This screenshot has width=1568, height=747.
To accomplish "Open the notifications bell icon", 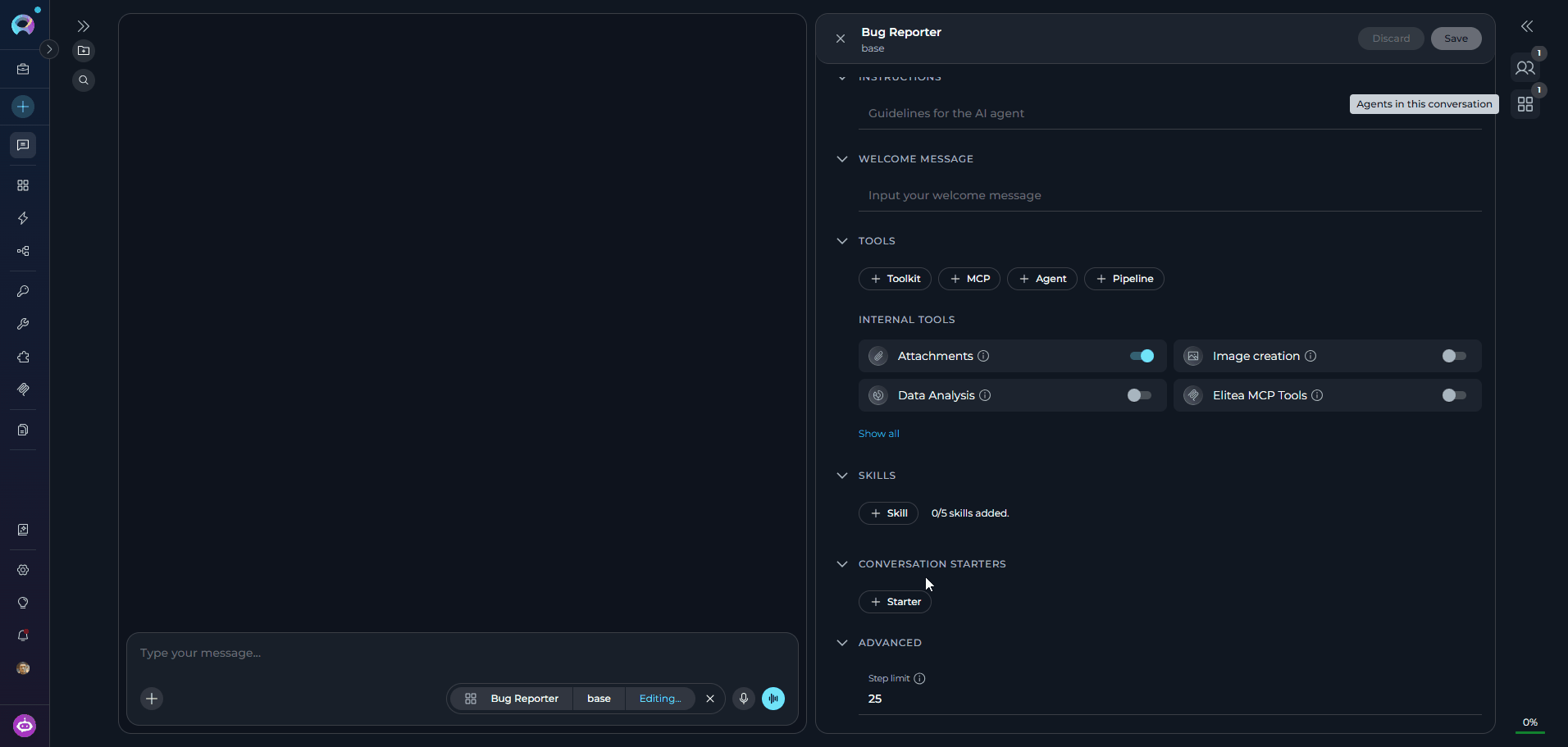I will point(23,635).
